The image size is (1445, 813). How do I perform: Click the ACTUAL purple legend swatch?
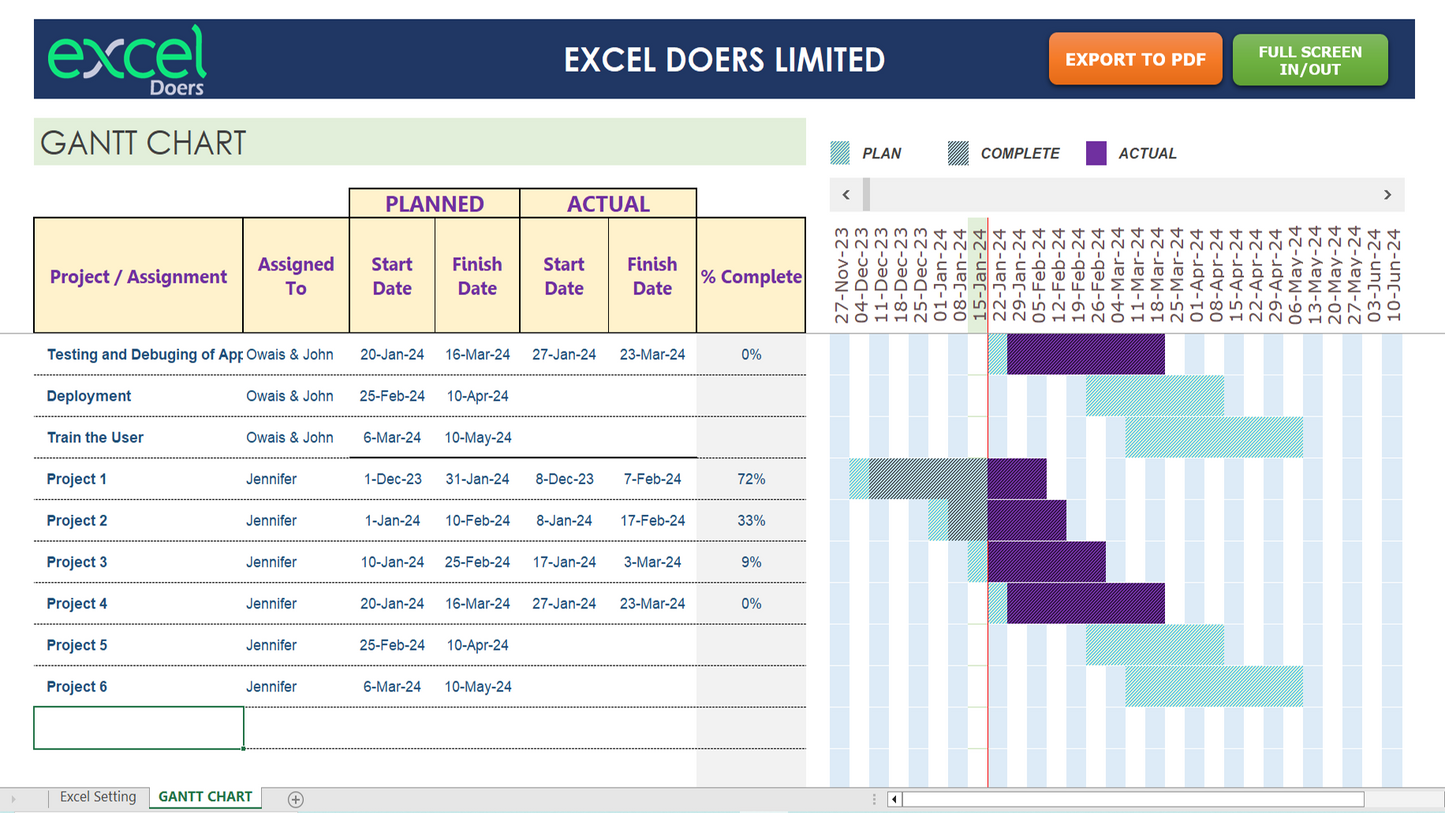pos(1096,153)
